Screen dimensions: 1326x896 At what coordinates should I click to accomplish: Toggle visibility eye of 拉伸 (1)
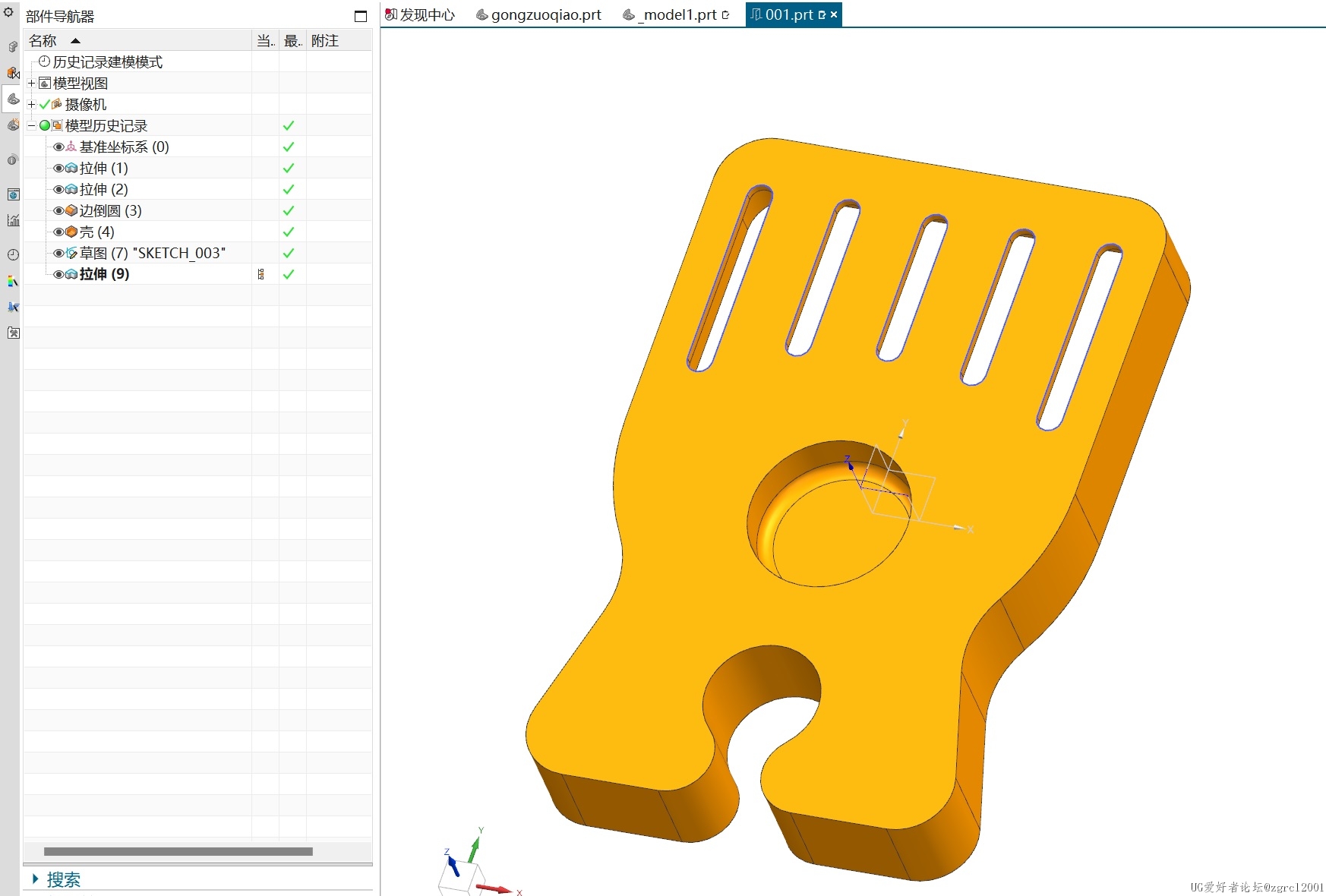pos(58,168)
